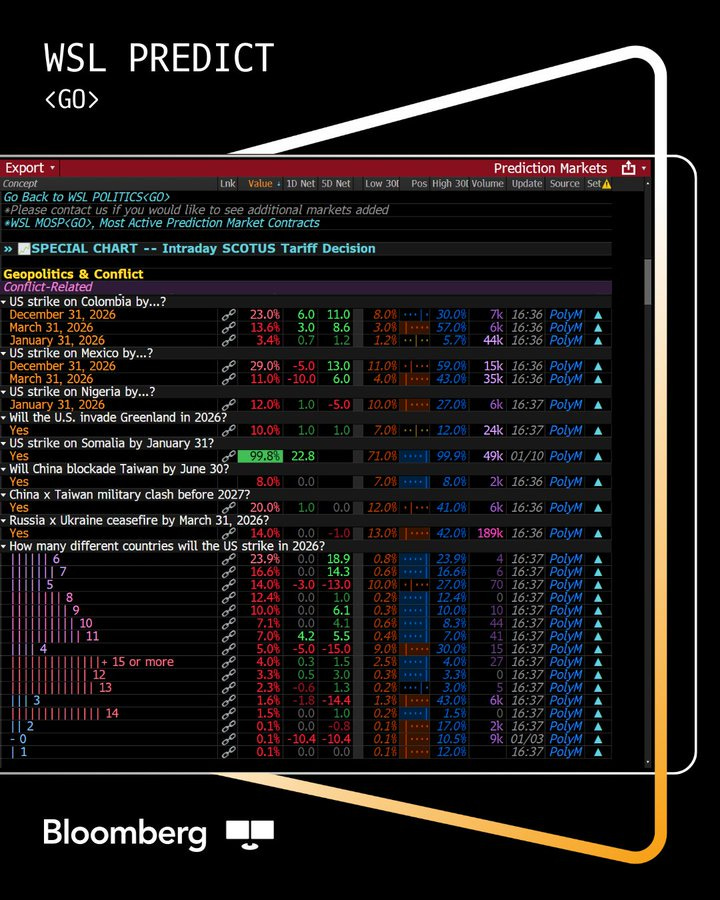Collapse Russia x Ukraine ceasefire group
Image resolution: width=720 pixels, height=900 pixels.
pyautogui.click(x=4, y=521)
